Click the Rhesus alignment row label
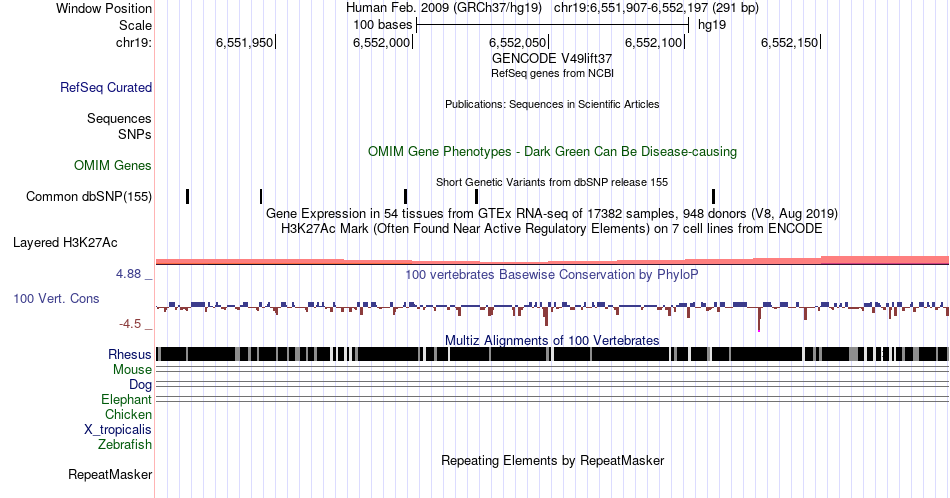 [x=130, y=354]
